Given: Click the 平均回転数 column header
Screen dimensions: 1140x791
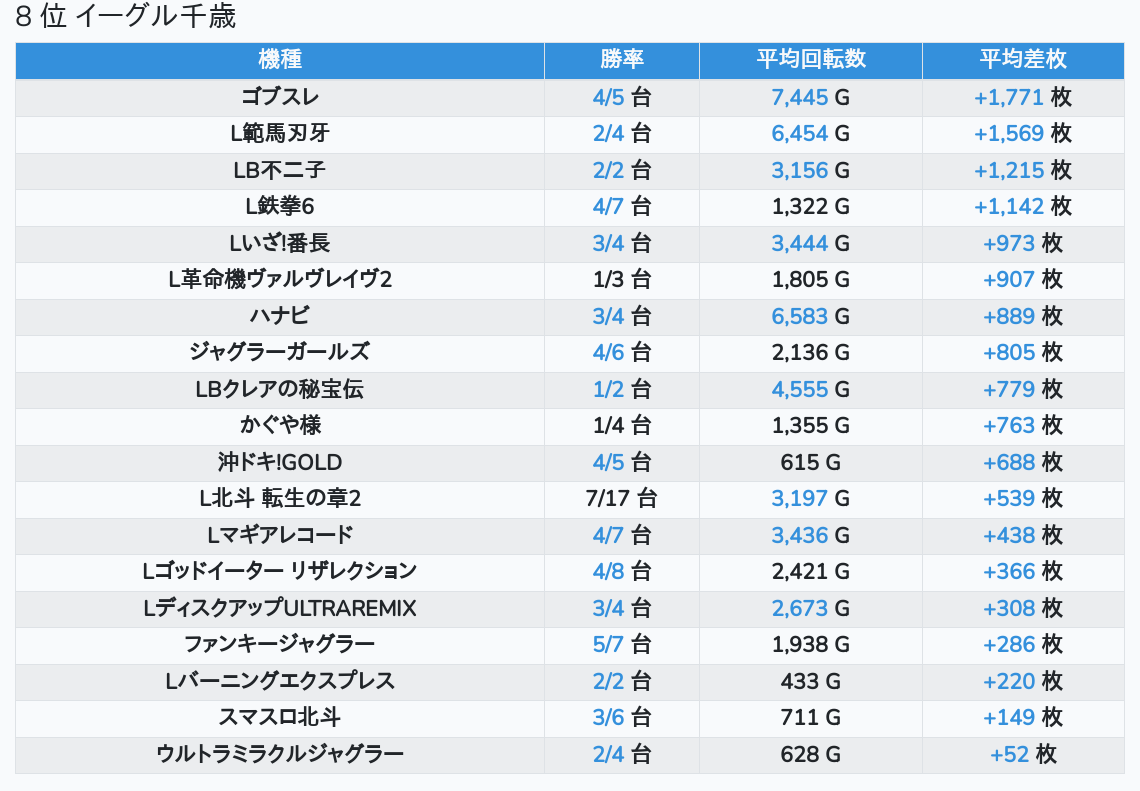Looking at the screenshot, I should coord(810,60).
